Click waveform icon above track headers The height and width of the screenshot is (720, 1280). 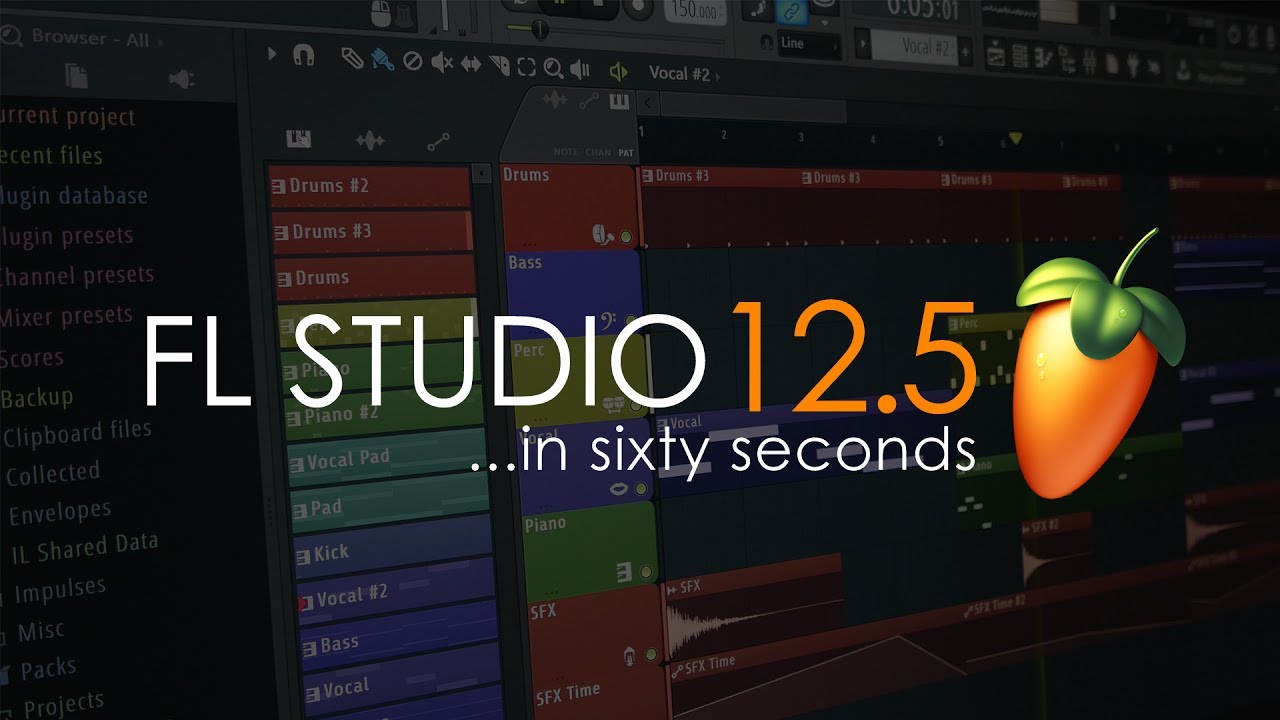pyautogui.click(x=554, y=99)
